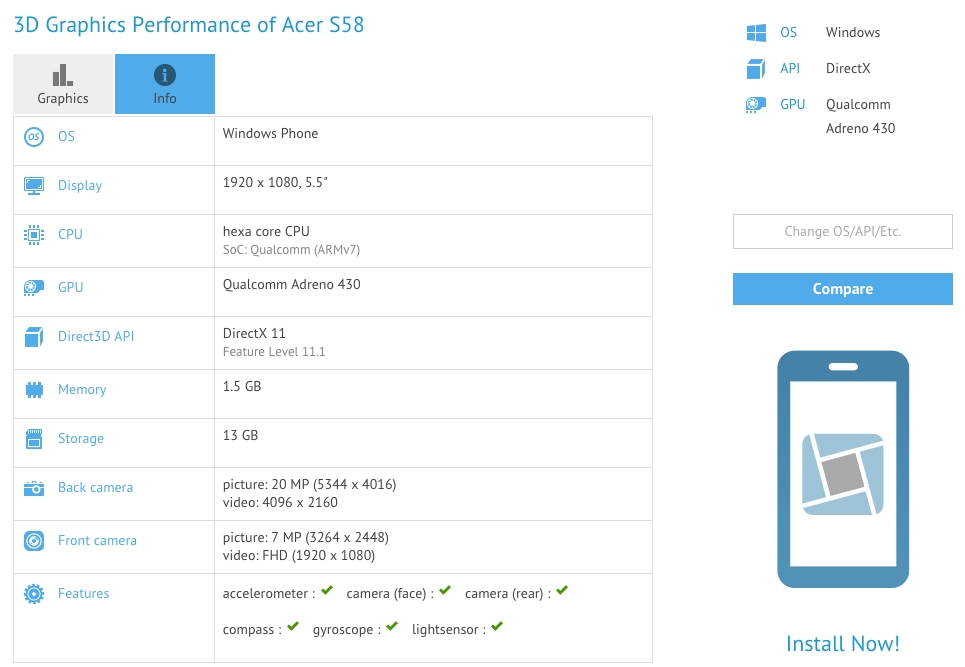
Task: Click the OS label in info table
Action: click(x=66, y=137)
